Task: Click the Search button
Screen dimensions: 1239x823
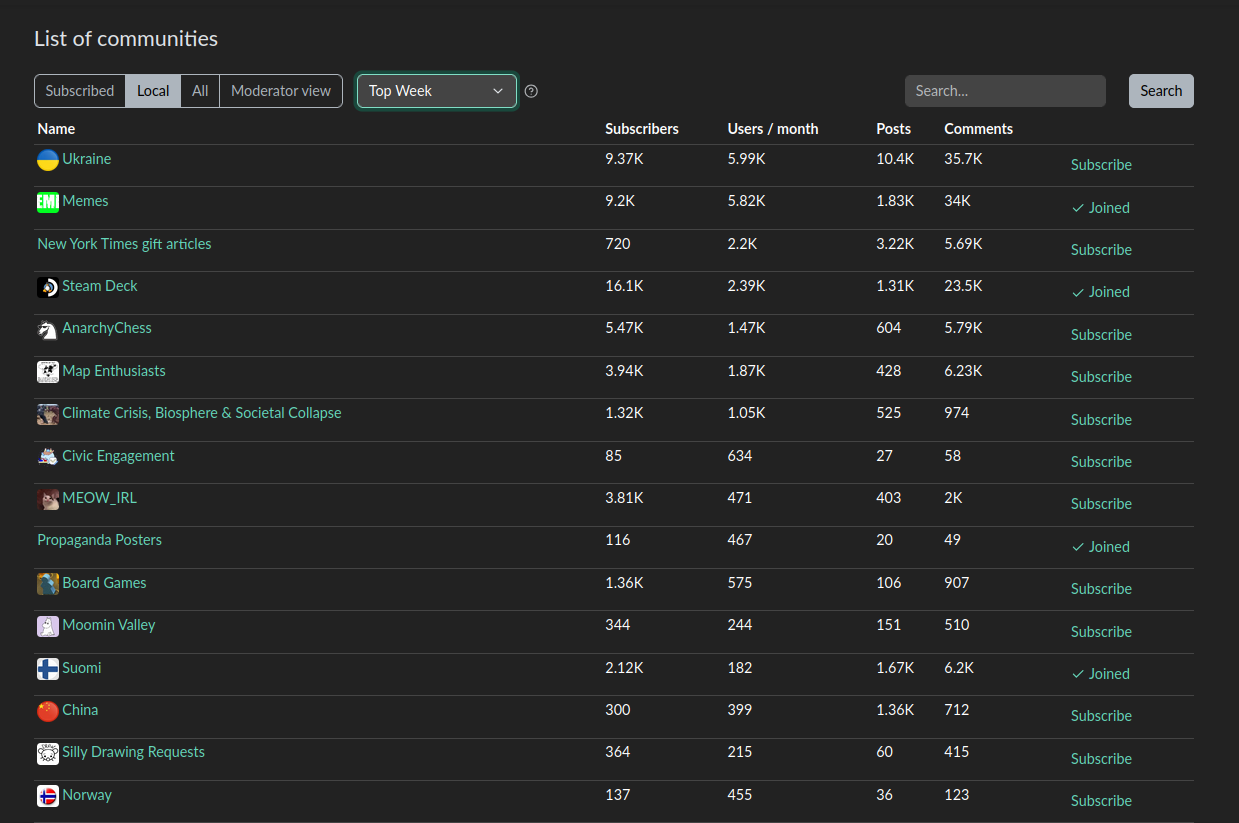Action: 1161,91
